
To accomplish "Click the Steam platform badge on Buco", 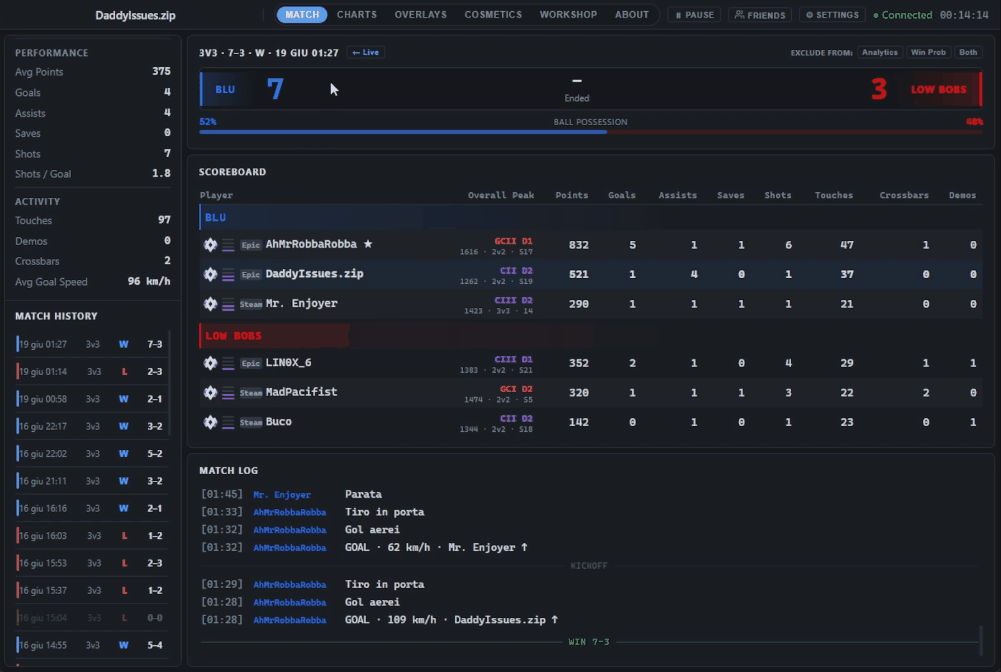I will point(251,422).
